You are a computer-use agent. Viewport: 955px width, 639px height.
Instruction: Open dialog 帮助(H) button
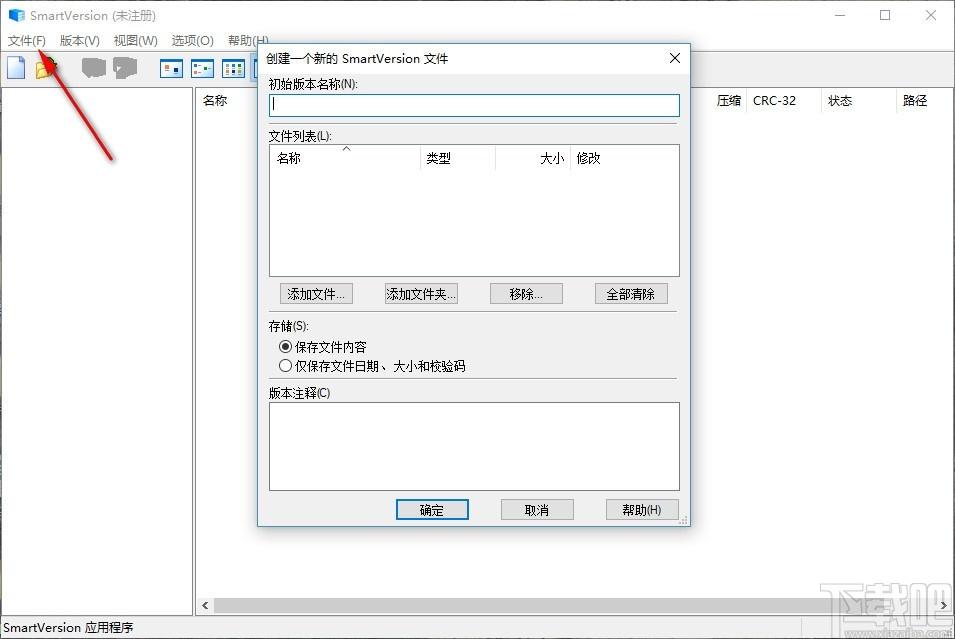point(642,509)
